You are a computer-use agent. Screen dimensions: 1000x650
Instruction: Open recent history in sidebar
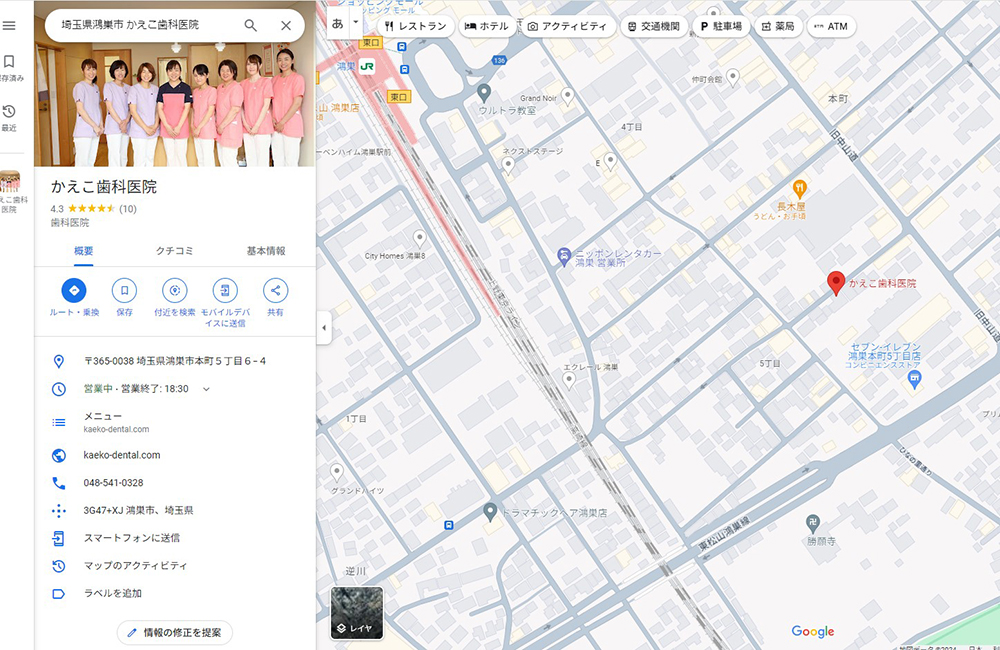(9, 111)
